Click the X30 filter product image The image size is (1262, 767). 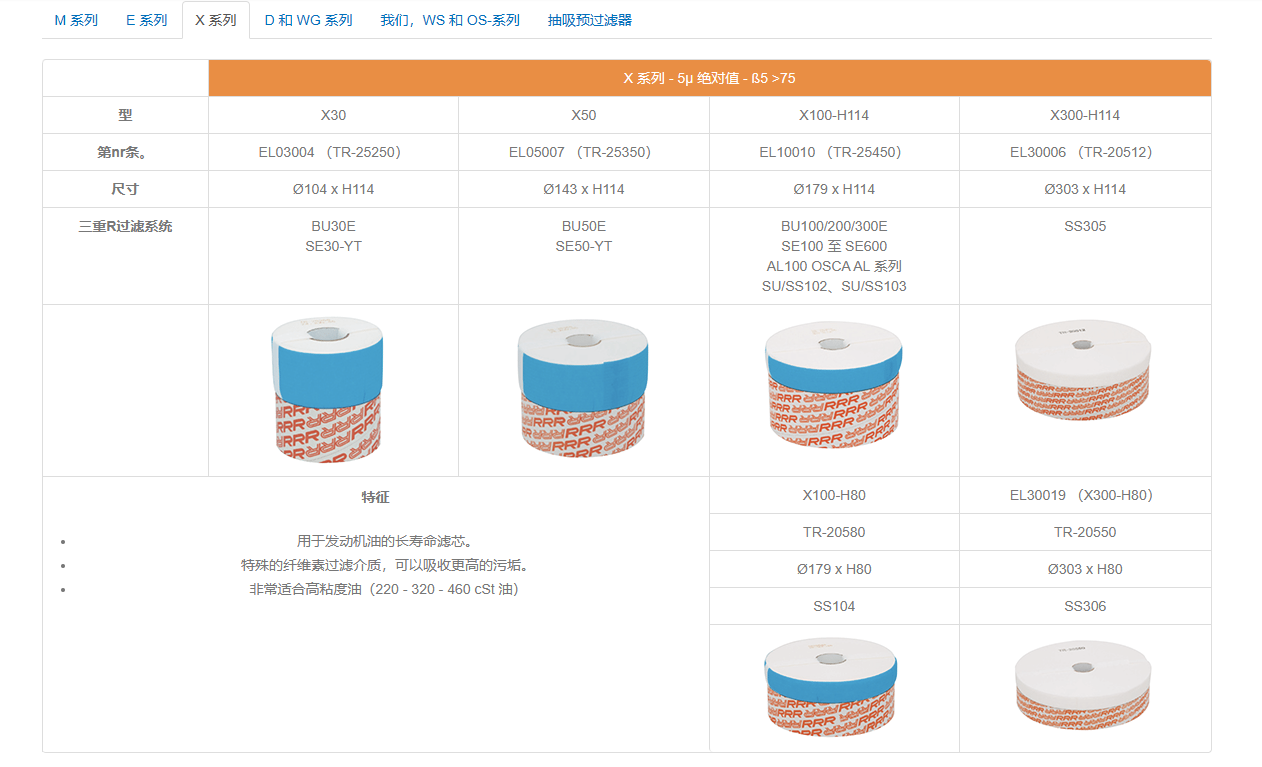click(327, 389)
